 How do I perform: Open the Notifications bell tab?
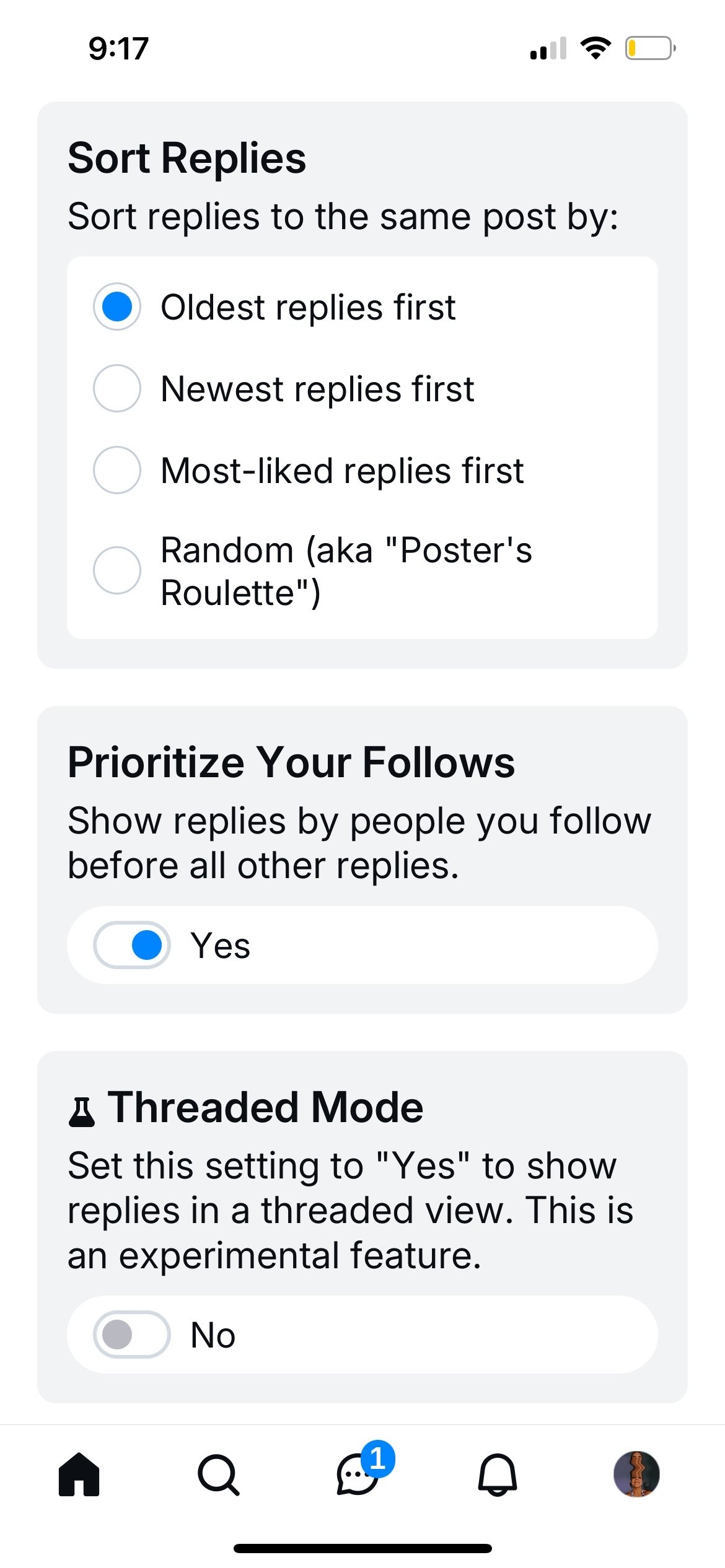point(497,1474)
